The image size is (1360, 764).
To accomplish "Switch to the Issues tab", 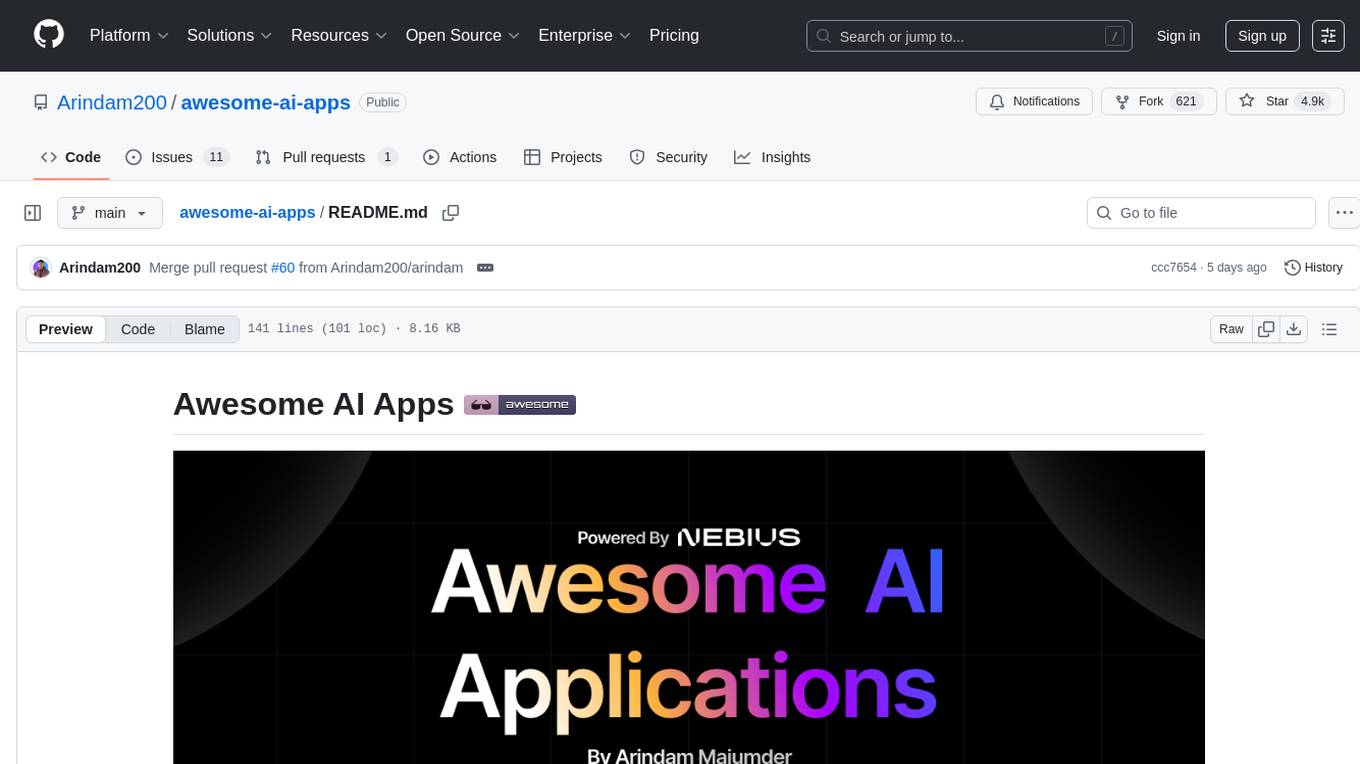I will coord(177,157).
